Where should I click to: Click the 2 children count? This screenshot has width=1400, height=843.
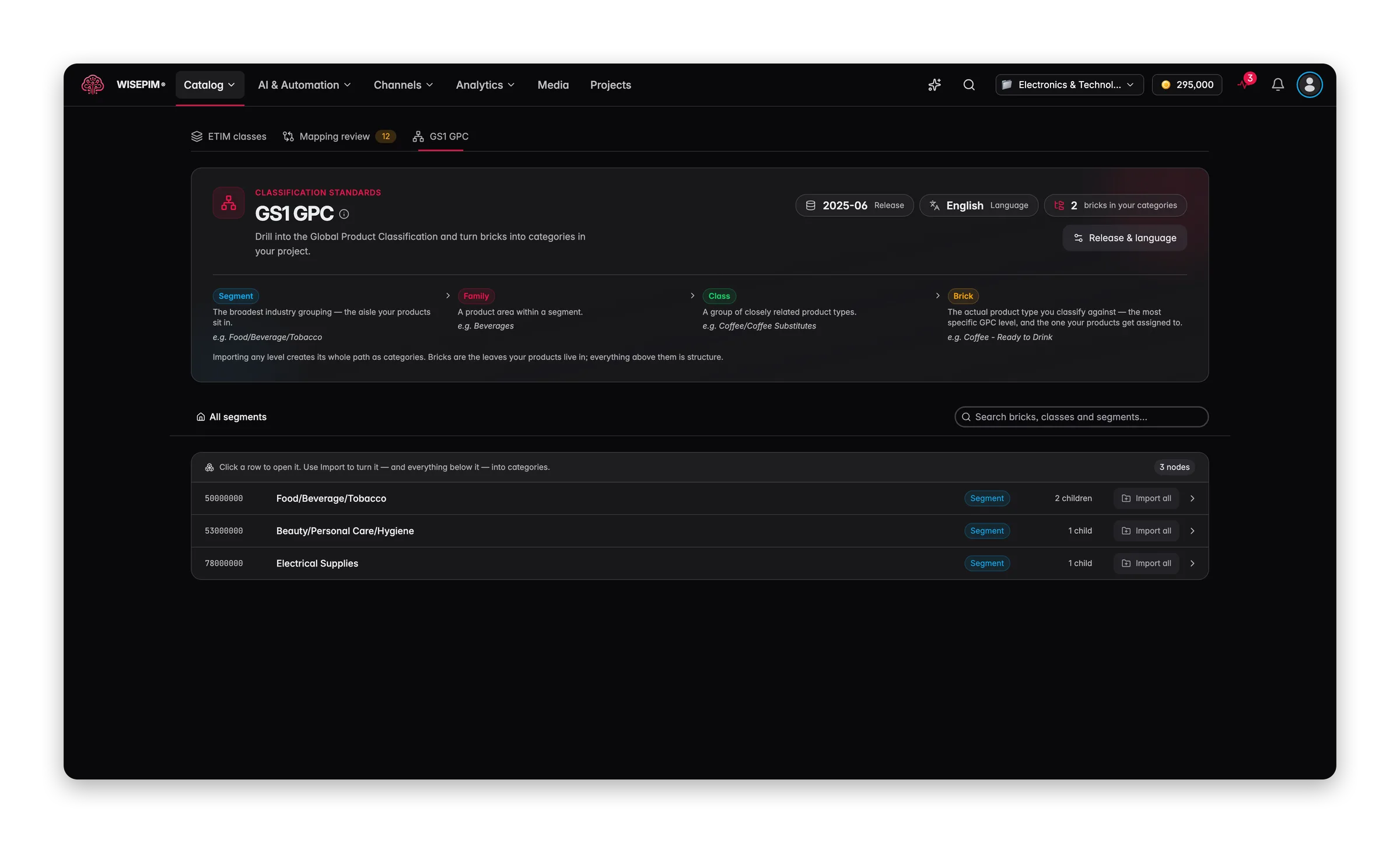1073,498
